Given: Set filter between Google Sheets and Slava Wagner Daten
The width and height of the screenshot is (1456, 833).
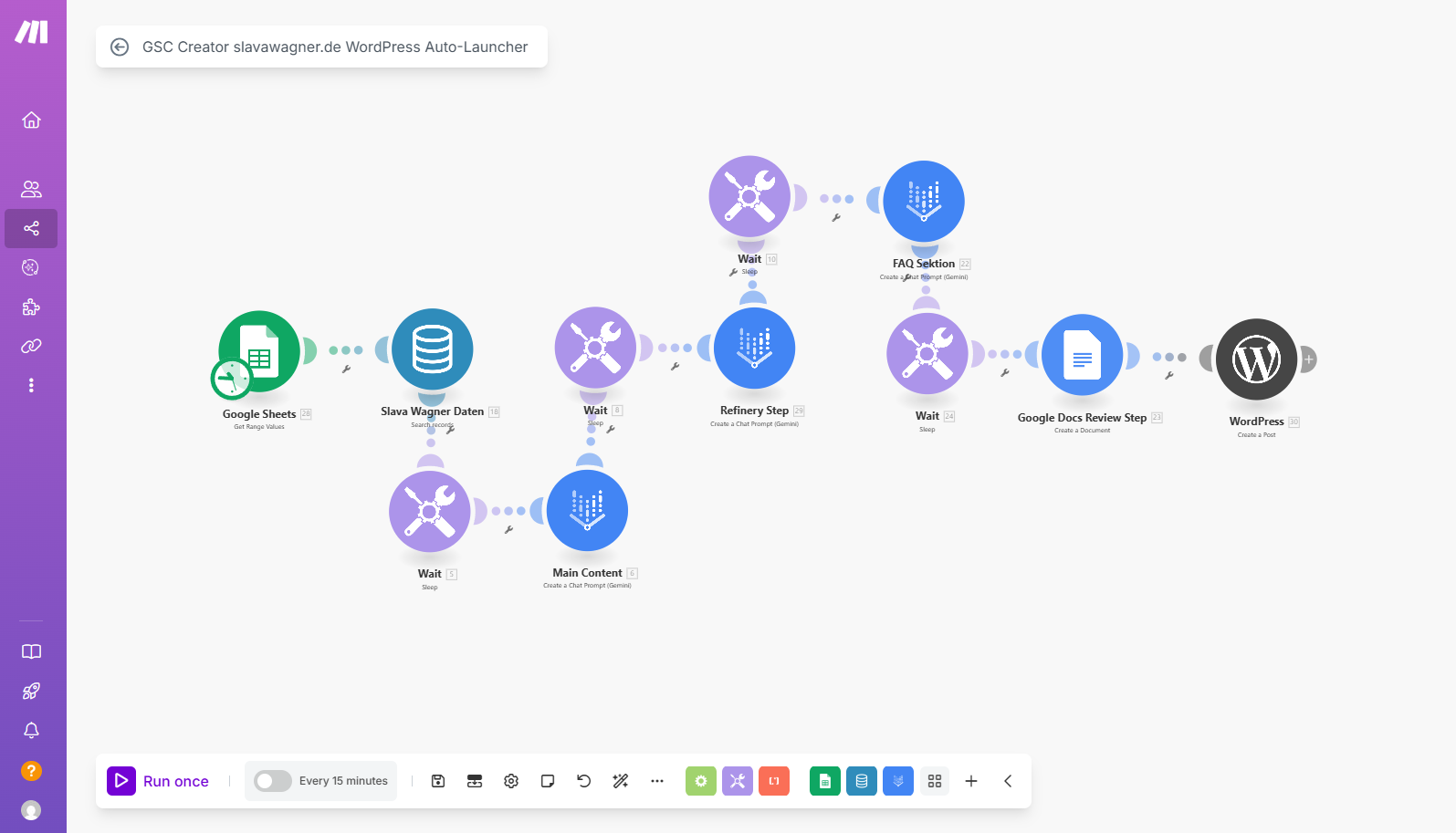Looking at the screenshot, I should coord(347,370).
